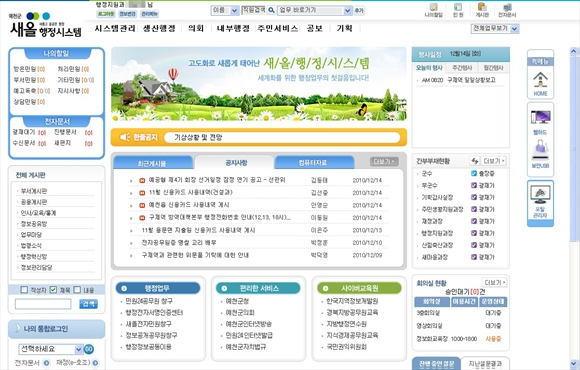Click the refresh icon next to 간부부재현황
The image size is (580, 370).
coord(475,161)
